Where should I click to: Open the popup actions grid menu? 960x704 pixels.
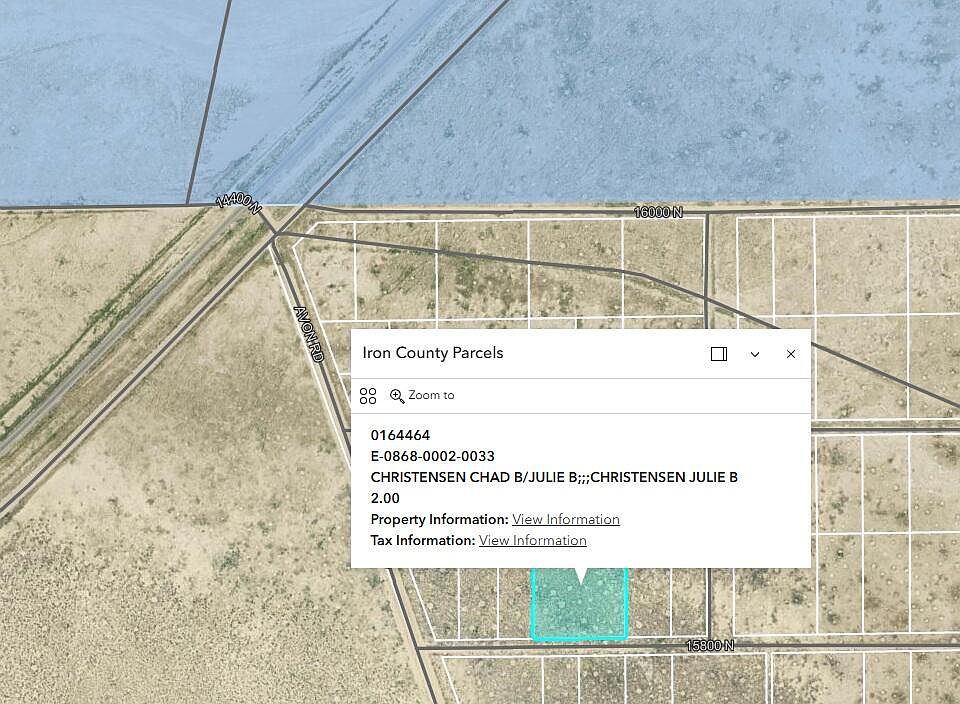[368, 395]
